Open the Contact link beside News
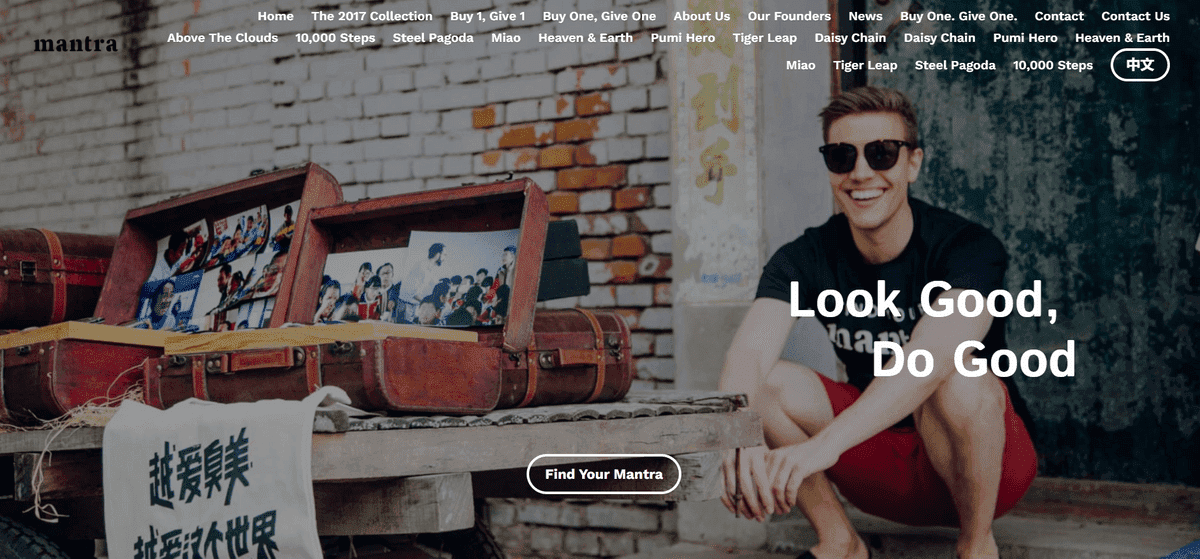 pos(1059,16)
